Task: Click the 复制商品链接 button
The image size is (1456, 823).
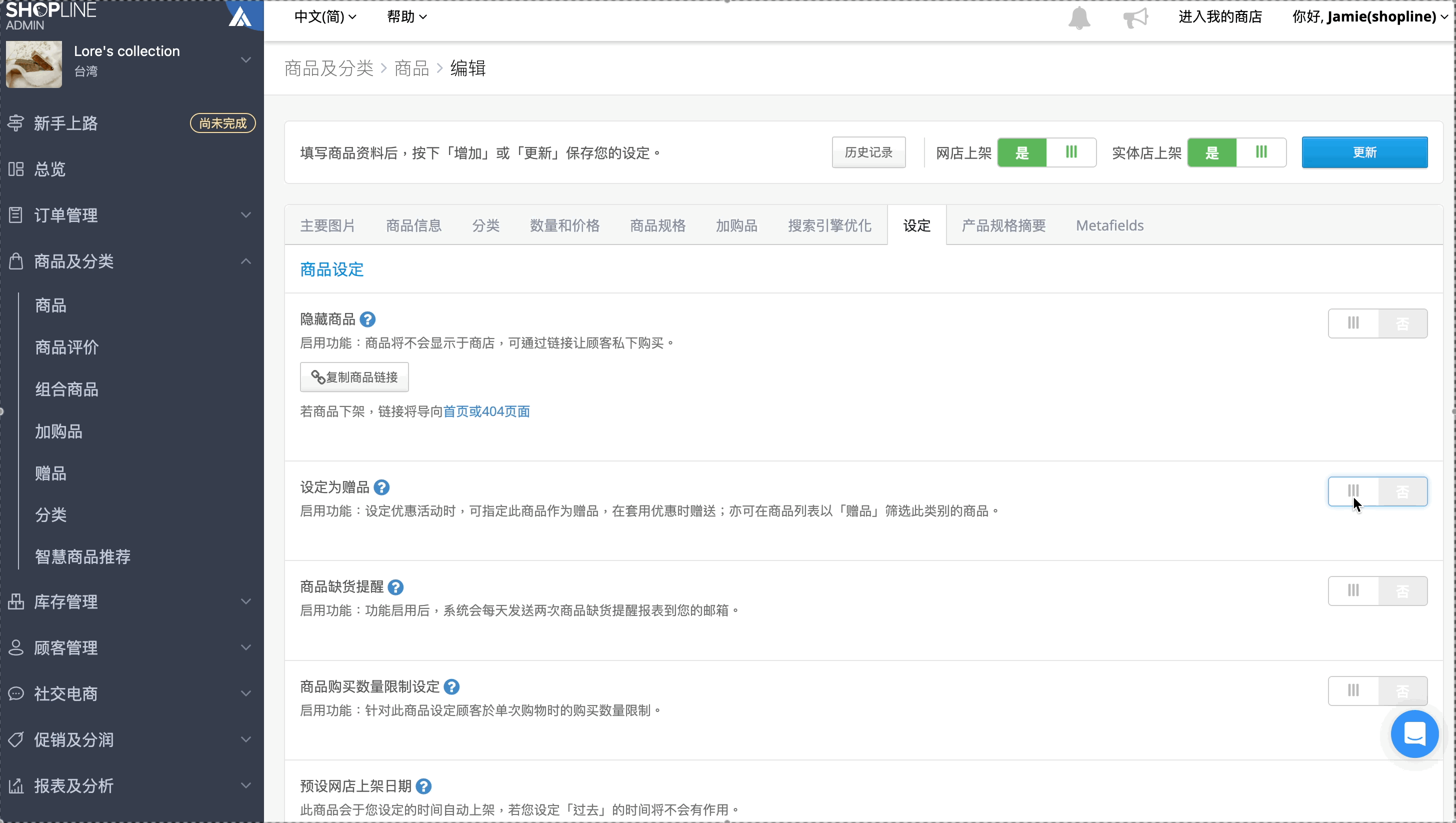Action: tap(354, 377)
